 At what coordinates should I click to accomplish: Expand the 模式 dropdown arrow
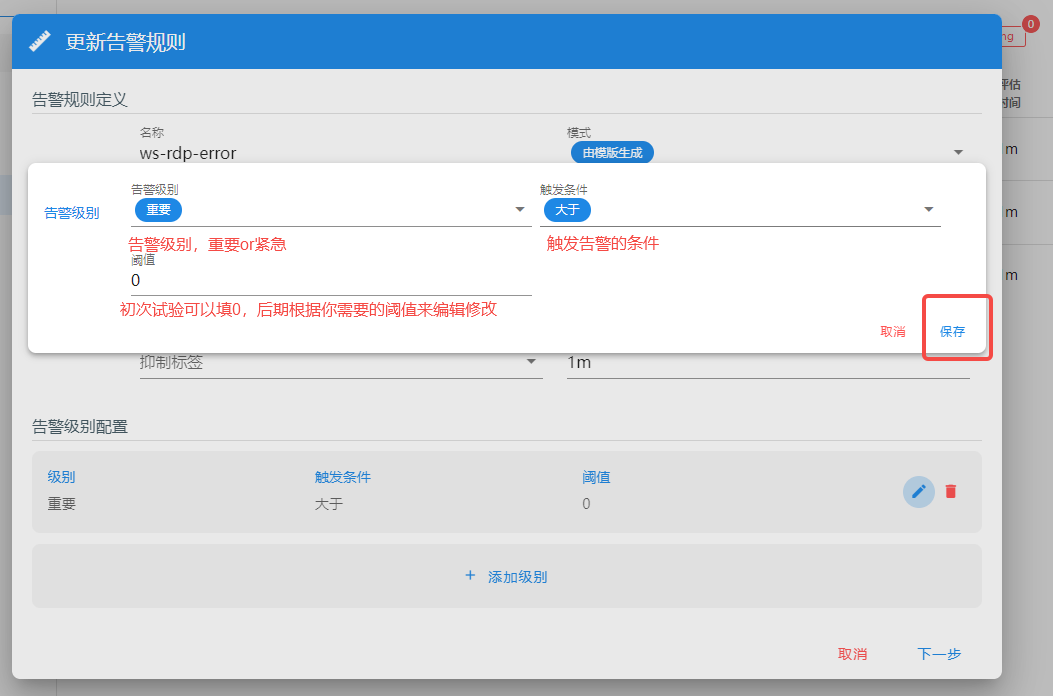coord(958,153)
